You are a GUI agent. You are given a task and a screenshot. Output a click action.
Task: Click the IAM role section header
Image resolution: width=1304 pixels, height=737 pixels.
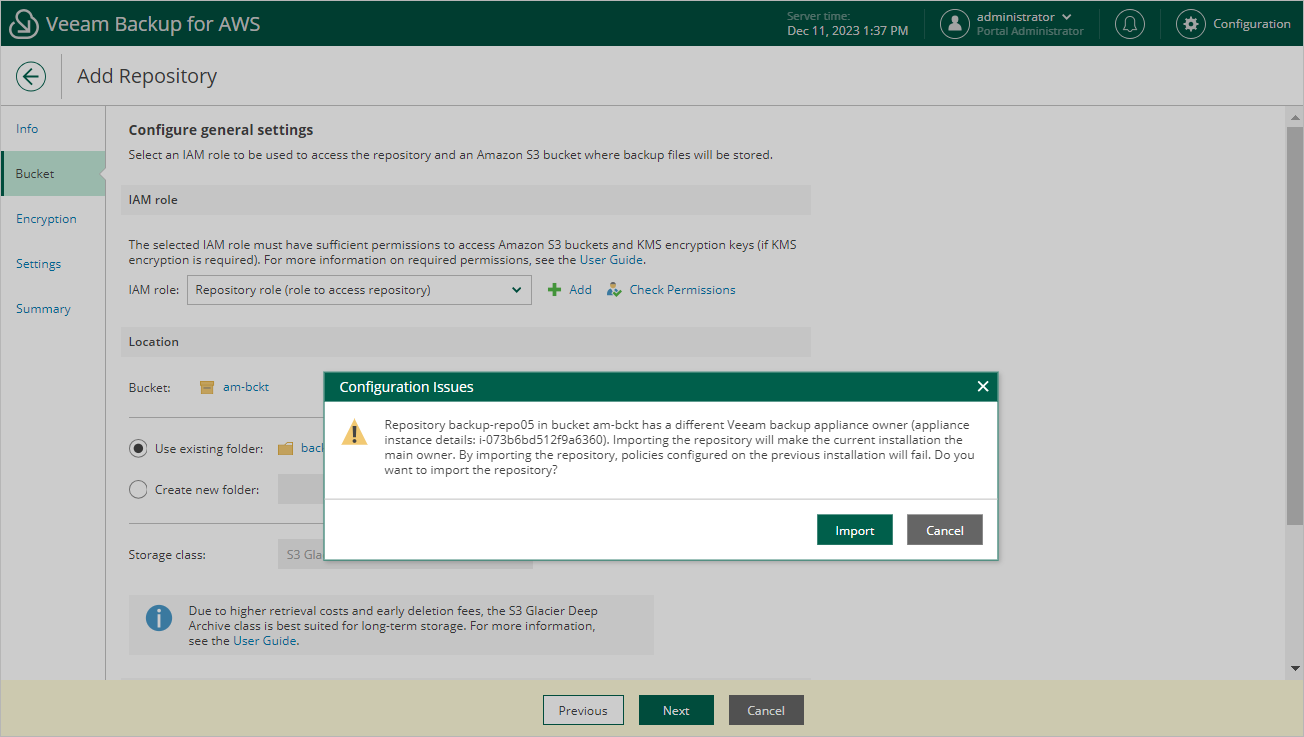click(465, 200)
